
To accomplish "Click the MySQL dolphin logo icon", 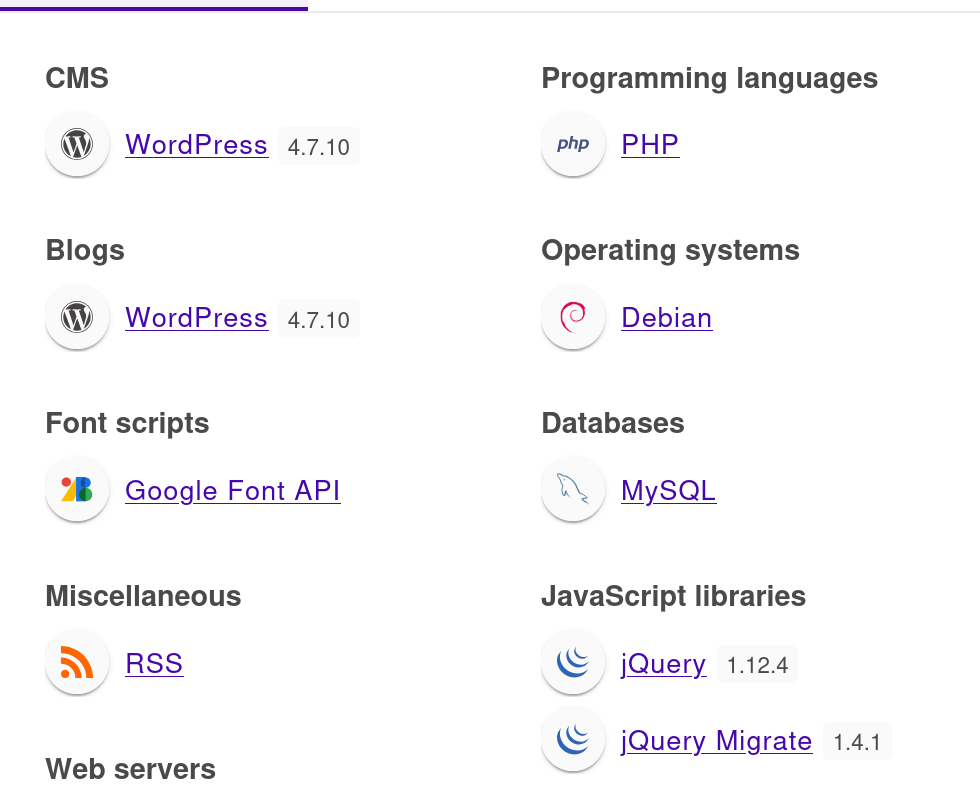I will (x=573, y=489).
